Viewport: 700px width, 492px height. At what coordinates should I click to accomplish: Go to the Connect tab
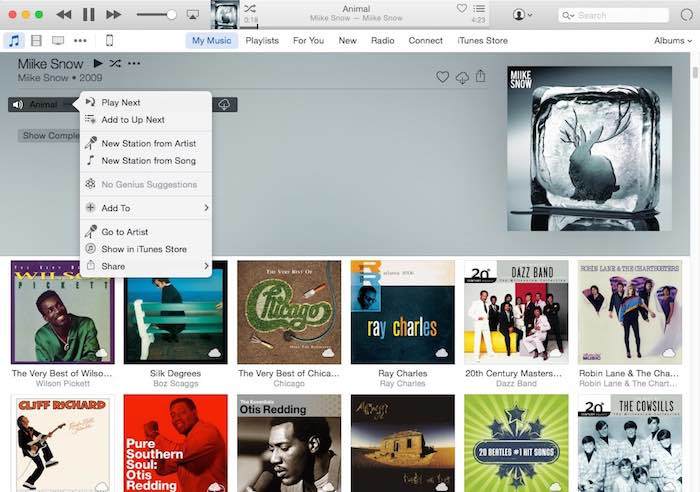[x=425, y=41]
